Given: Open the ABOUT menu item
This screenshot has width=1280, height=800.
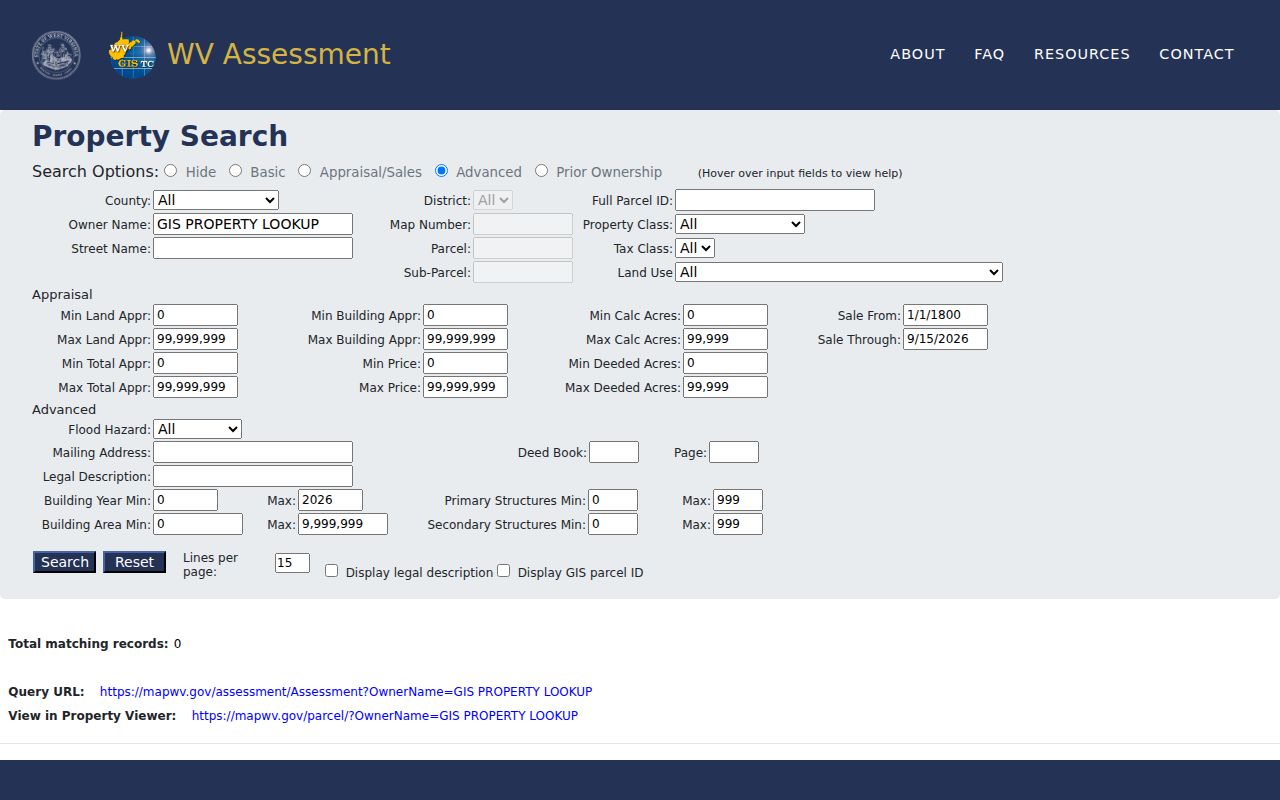Looking at the screenshot, I should [x=918, y=54].
